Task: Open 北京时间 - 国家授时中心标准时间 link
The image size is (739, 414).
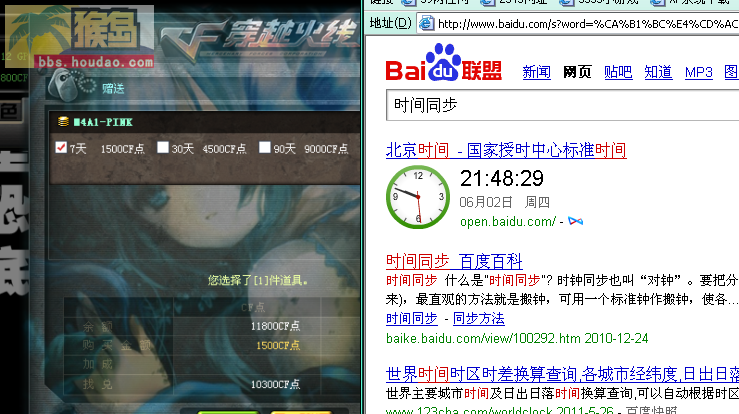Action: (x=506, y=150)
